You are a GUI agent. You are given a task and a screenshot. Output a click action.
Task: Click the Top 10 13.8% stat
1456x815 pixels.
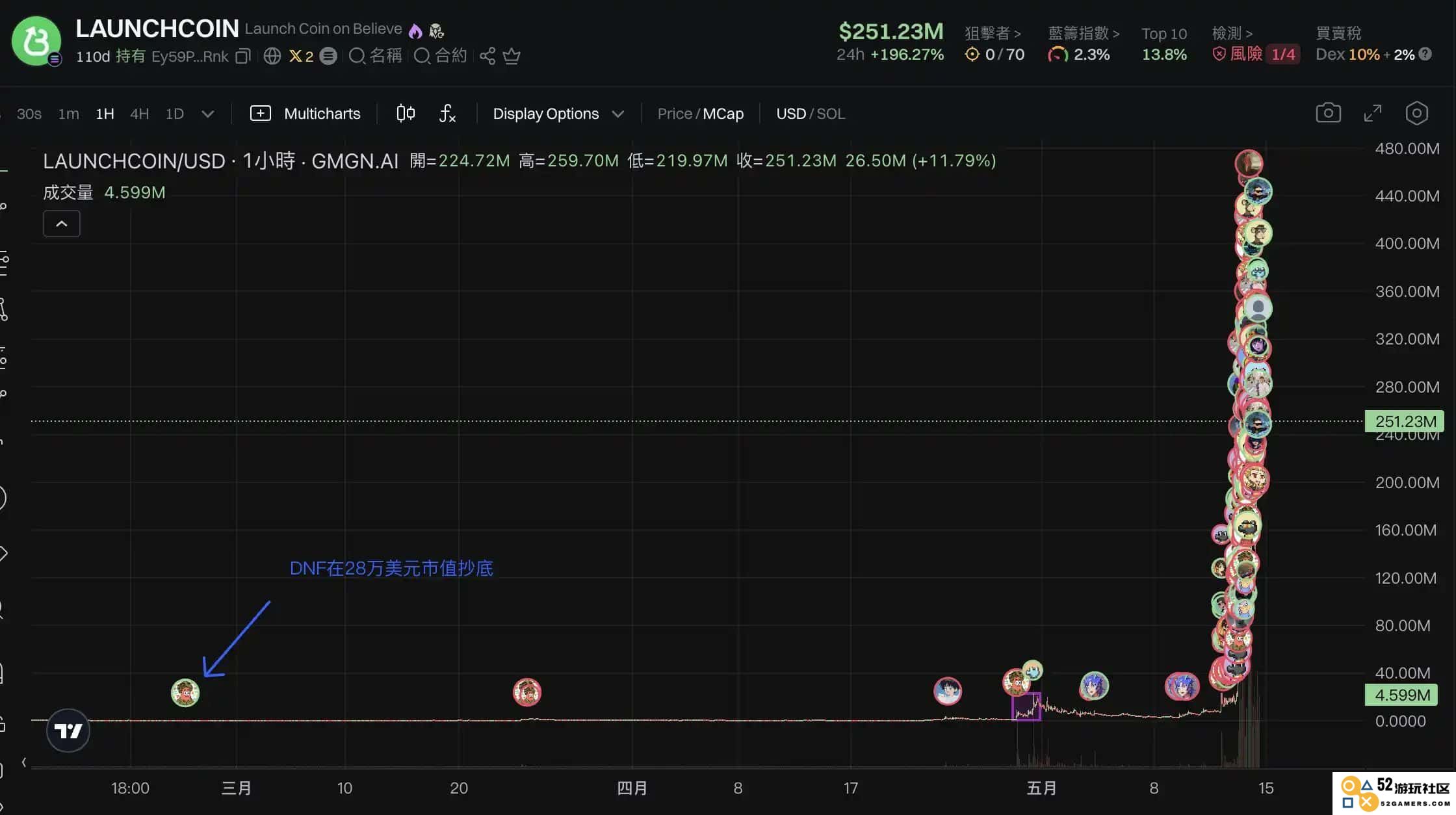[1164, 44]
